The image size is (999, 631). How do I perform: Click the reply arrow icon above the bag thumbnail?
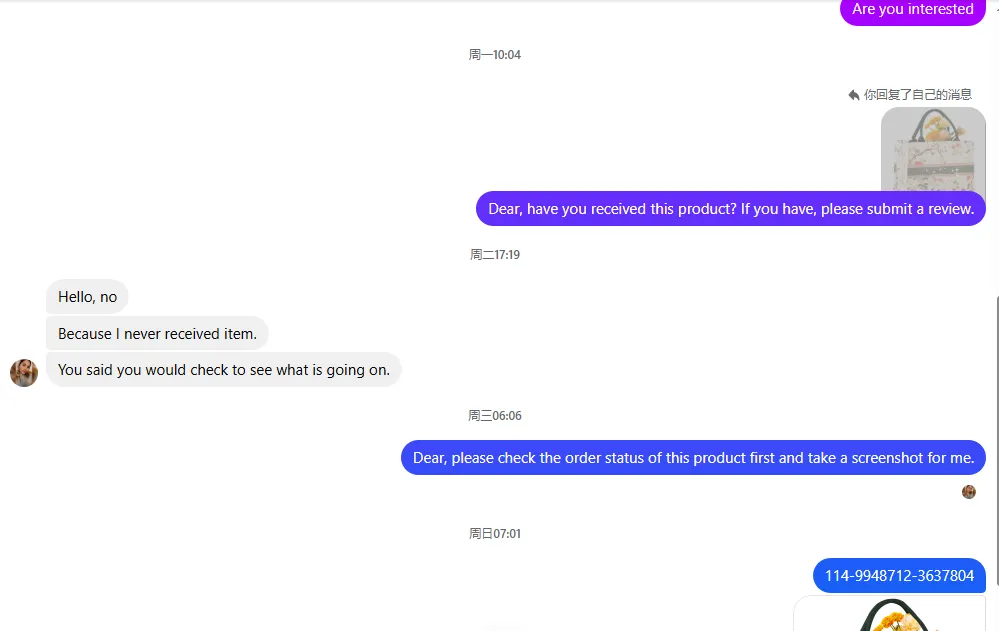pyautogui.click(x=854, y=95)
